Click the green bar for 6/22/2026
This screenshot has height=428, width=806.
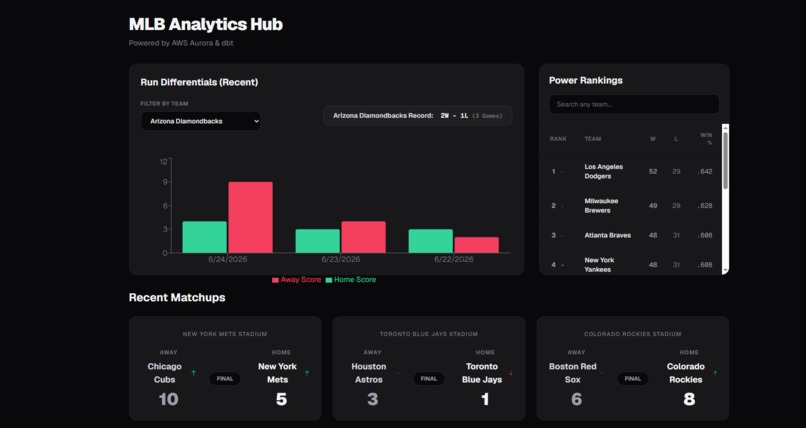point(431,241)
